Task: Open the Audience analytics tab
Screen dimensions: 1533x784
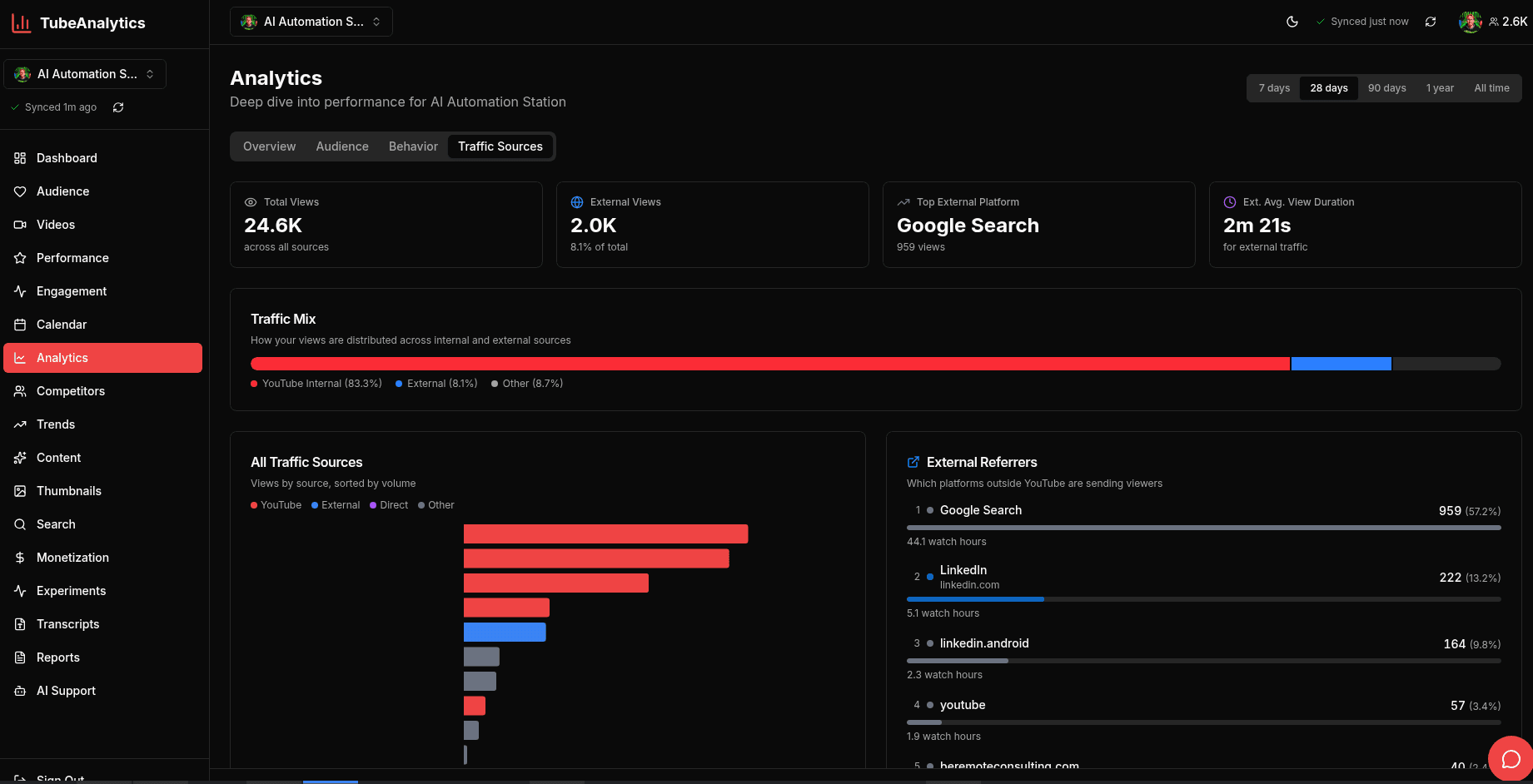Action: pyautogui.click(x=341, y=146)
